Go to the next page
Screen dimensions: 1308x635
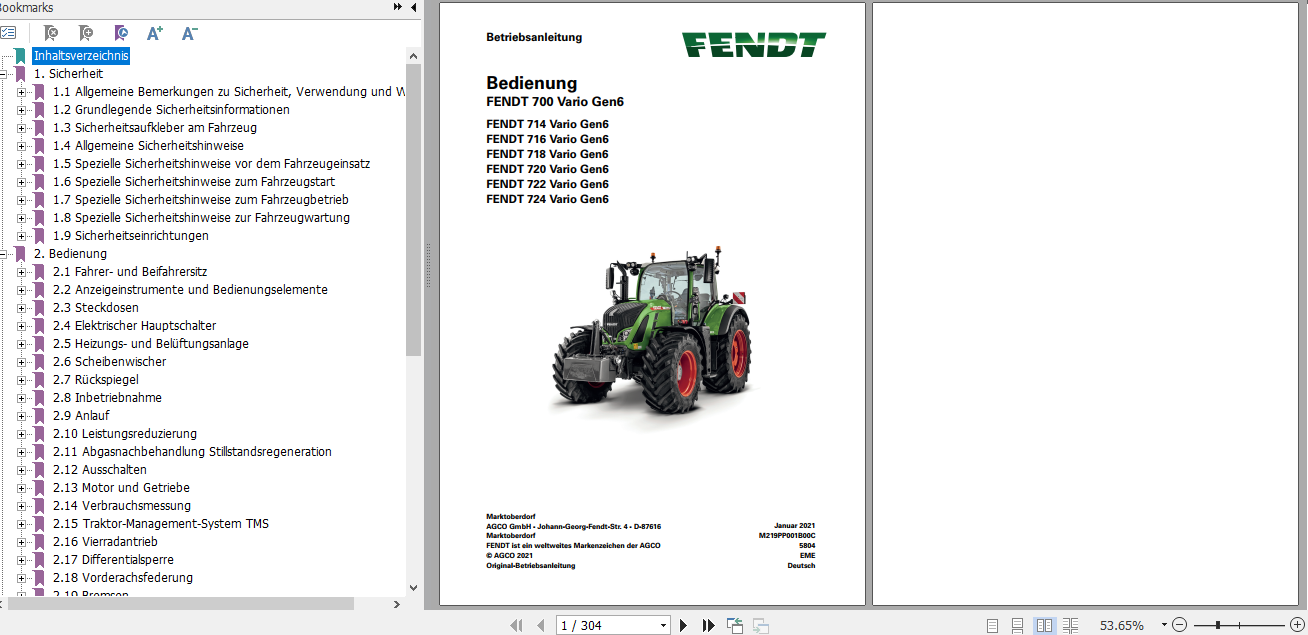click(684, 625)
